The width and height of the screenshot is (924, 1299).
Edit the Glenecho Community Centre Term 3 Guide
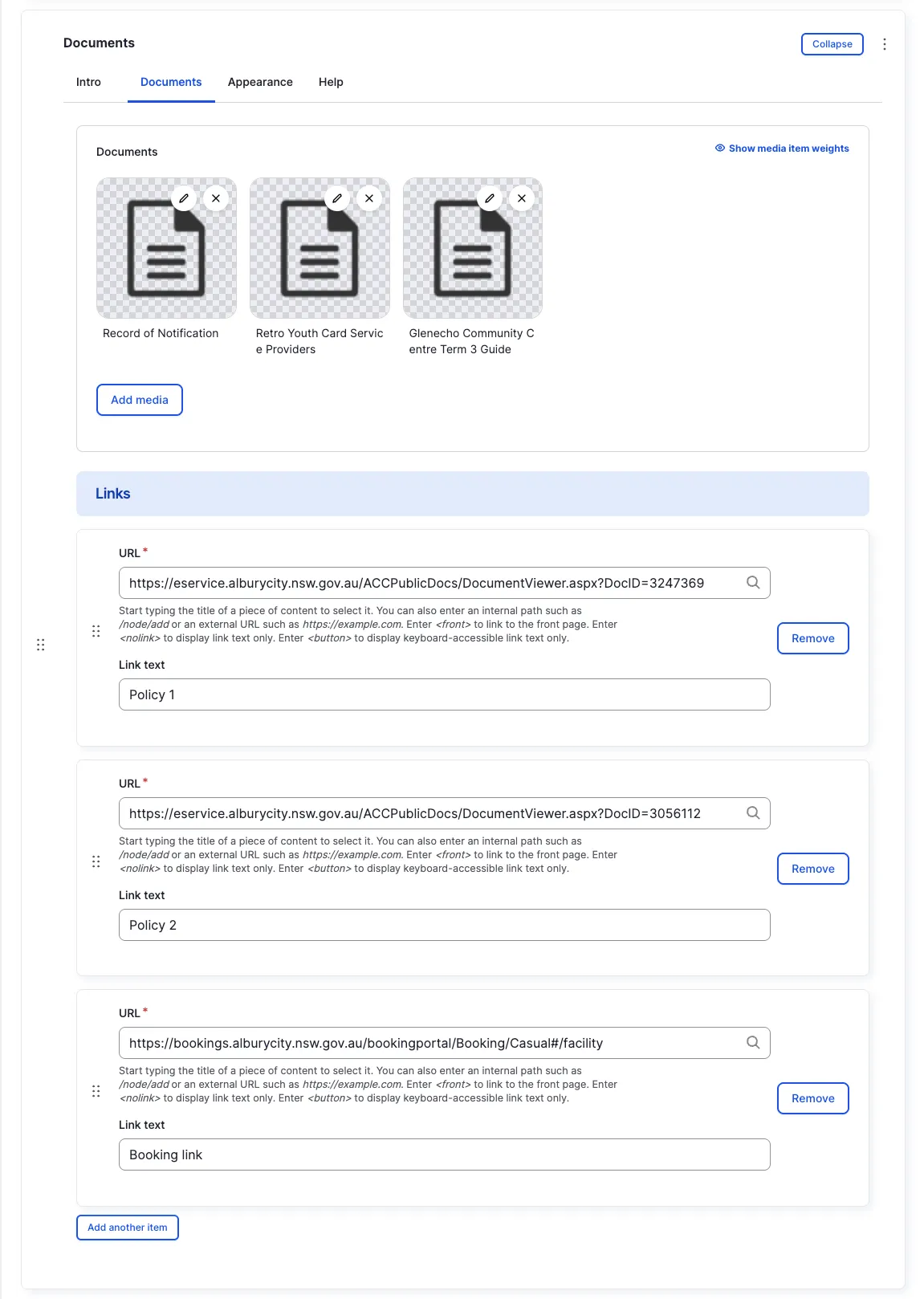point(490,198)
